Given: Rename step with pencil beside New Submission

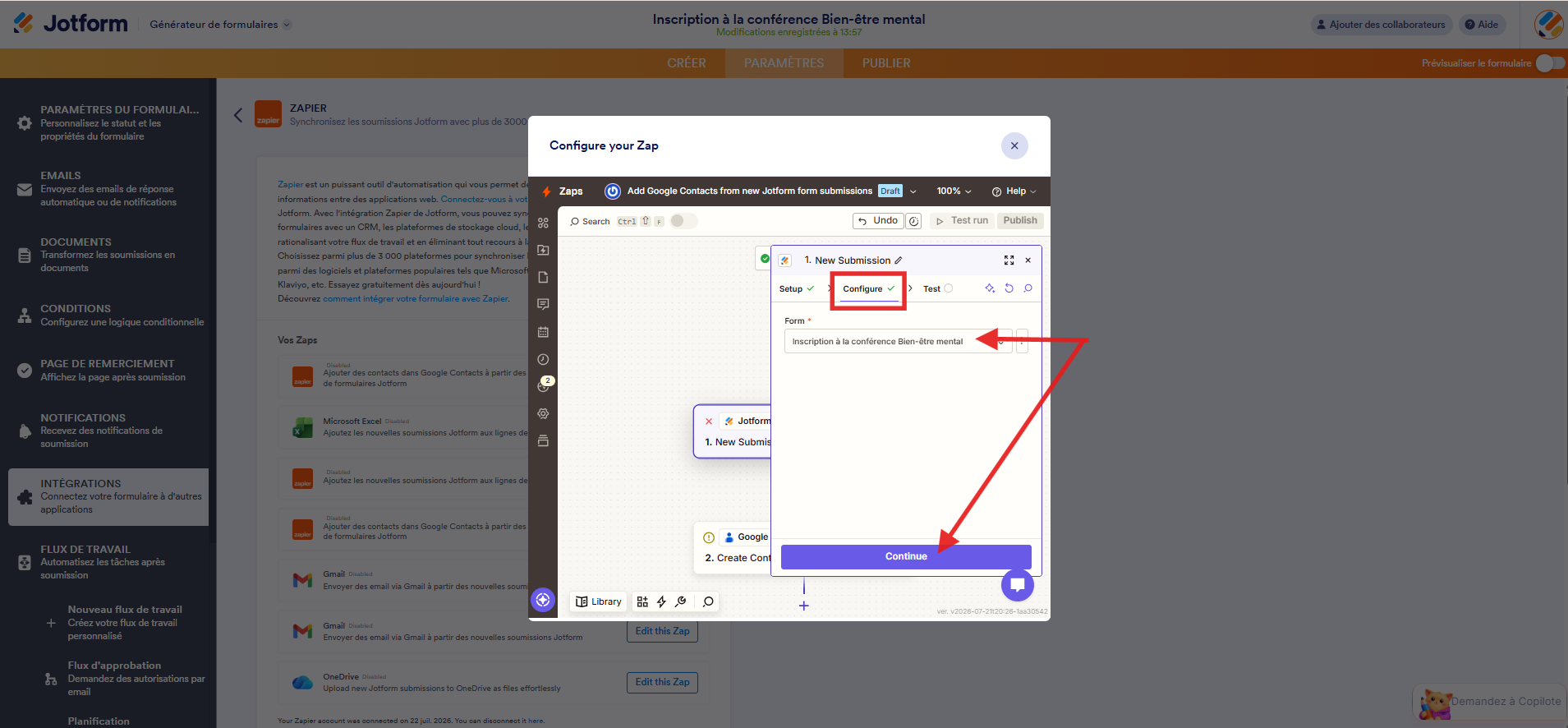Looking at the screenshot, I should click(899, 260).
